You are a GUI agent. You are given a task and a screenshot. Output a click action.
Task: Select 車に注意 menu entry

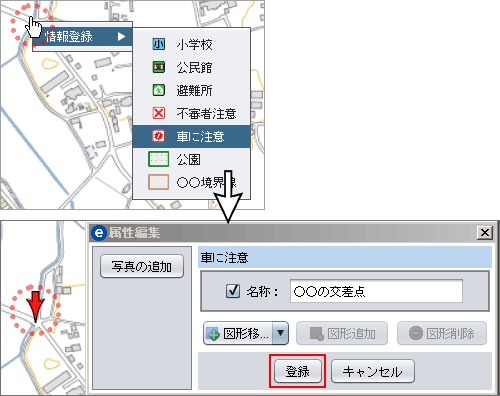click(x=192, y=136)
